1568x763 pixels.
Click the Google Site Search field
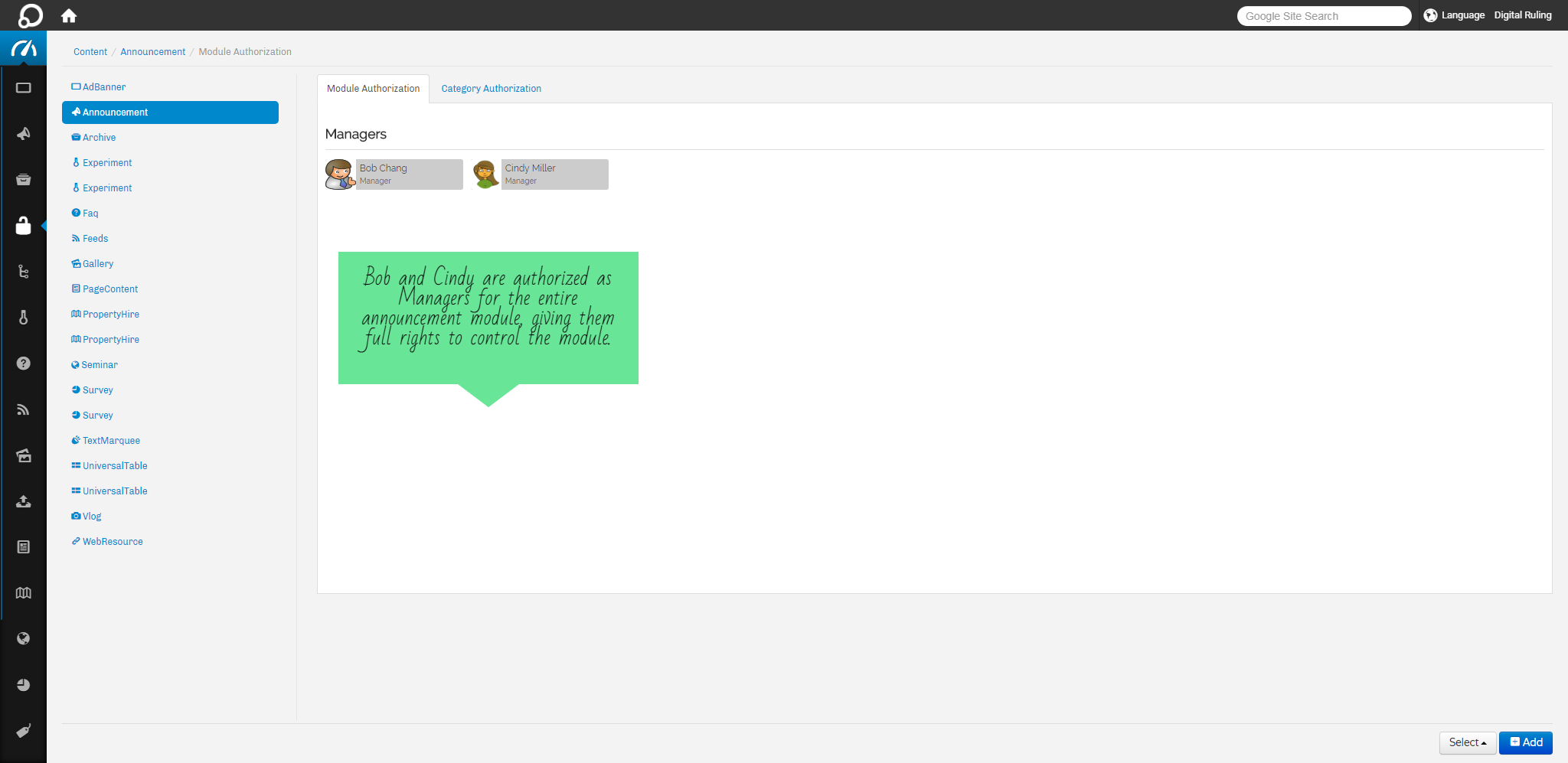pyautogui.click(x=1323, y=16)
